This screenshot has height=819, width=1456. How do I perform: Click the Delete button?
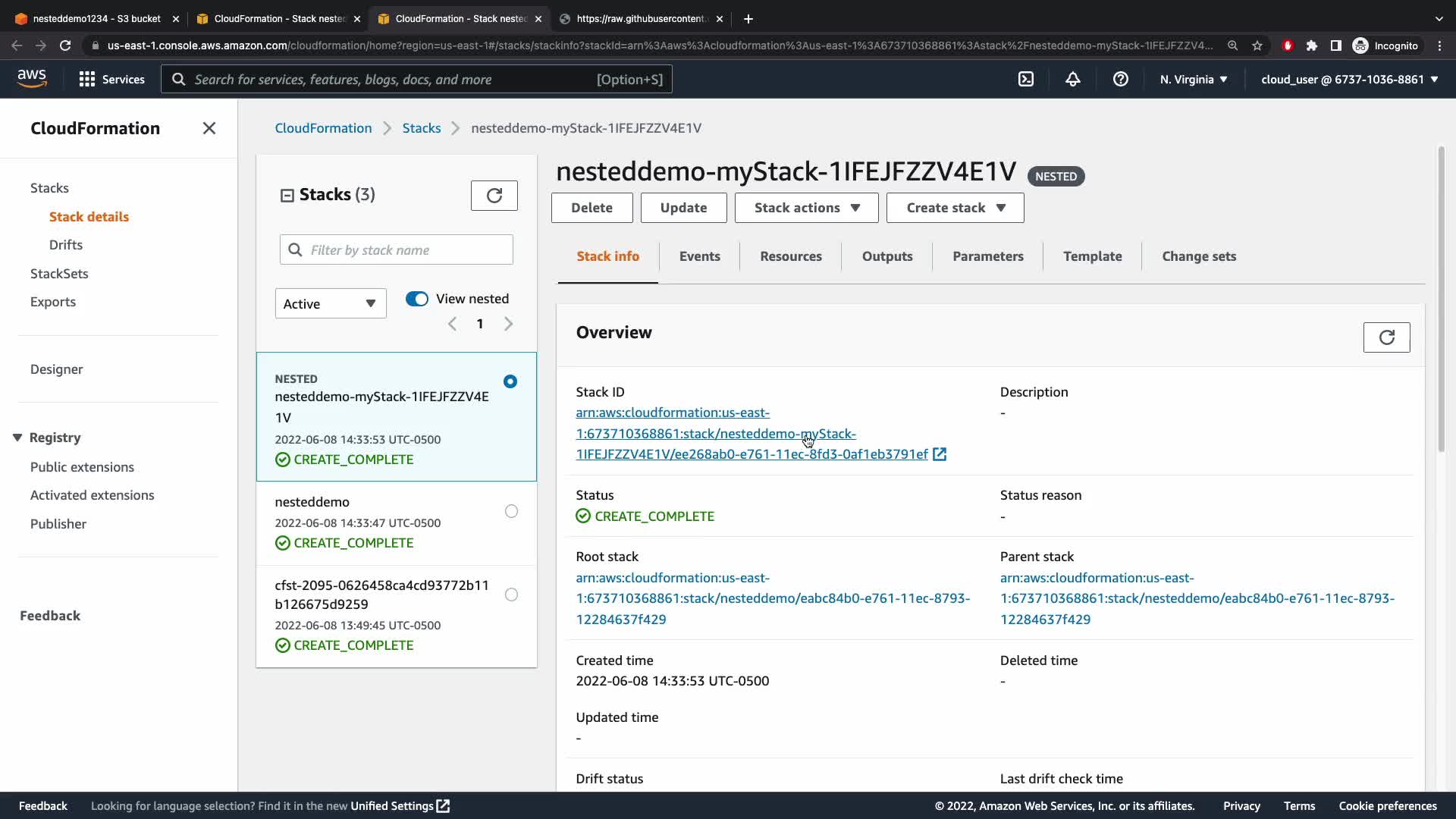coord(591,208)
